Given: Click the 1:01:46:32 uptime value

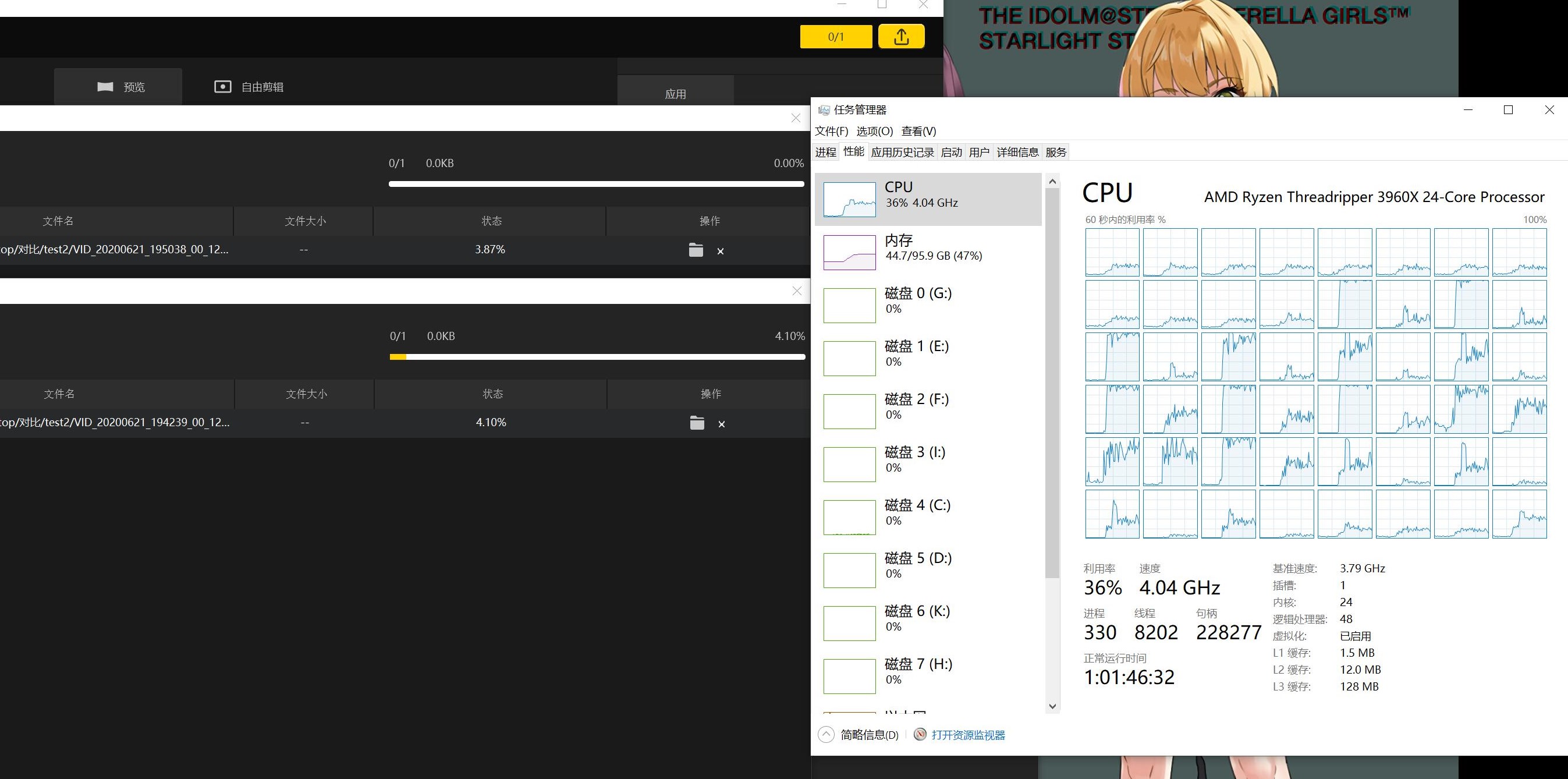Looking at the screenshot, I should pos(1129,677).
